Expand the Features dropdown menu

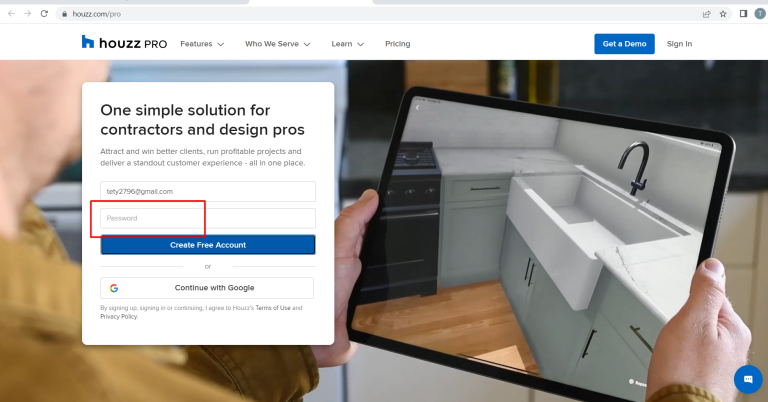pos(202,44)
